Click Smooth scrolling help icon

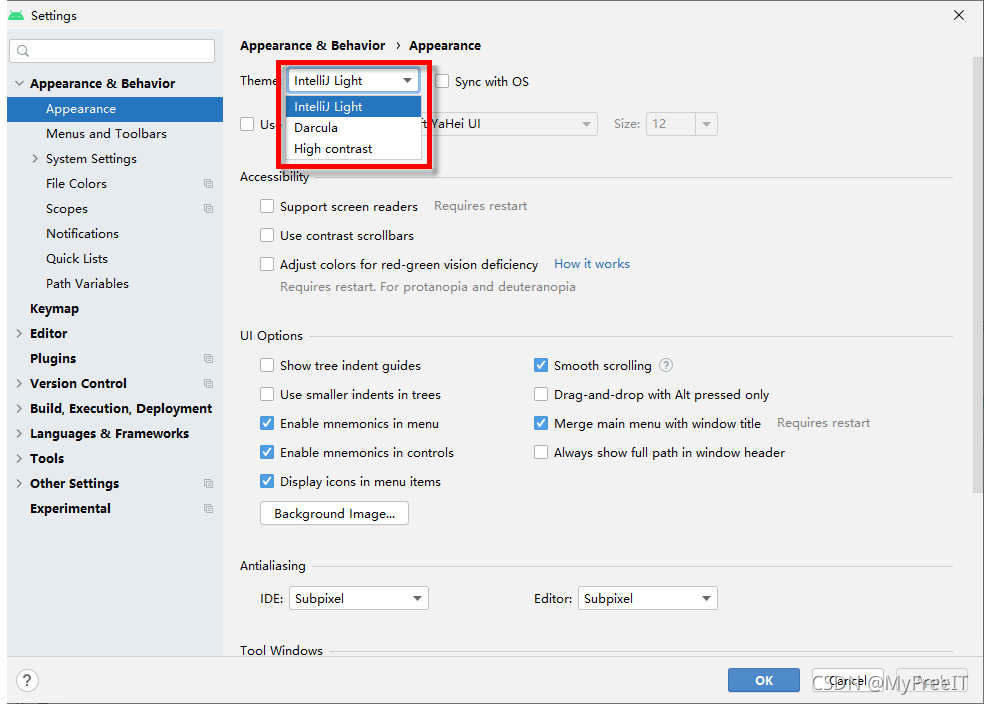pyautogui.click(x=666, y=365)
